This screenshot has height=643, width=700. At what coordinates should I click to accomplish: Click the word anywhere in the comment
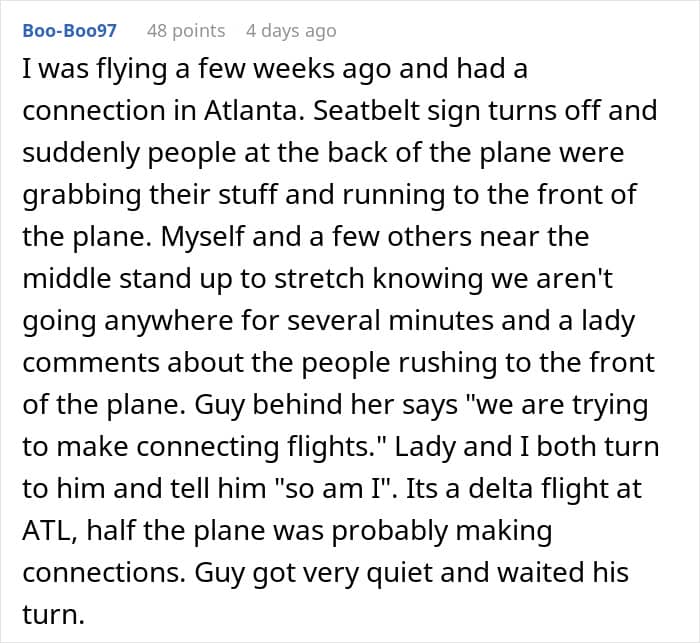[168, 321]
